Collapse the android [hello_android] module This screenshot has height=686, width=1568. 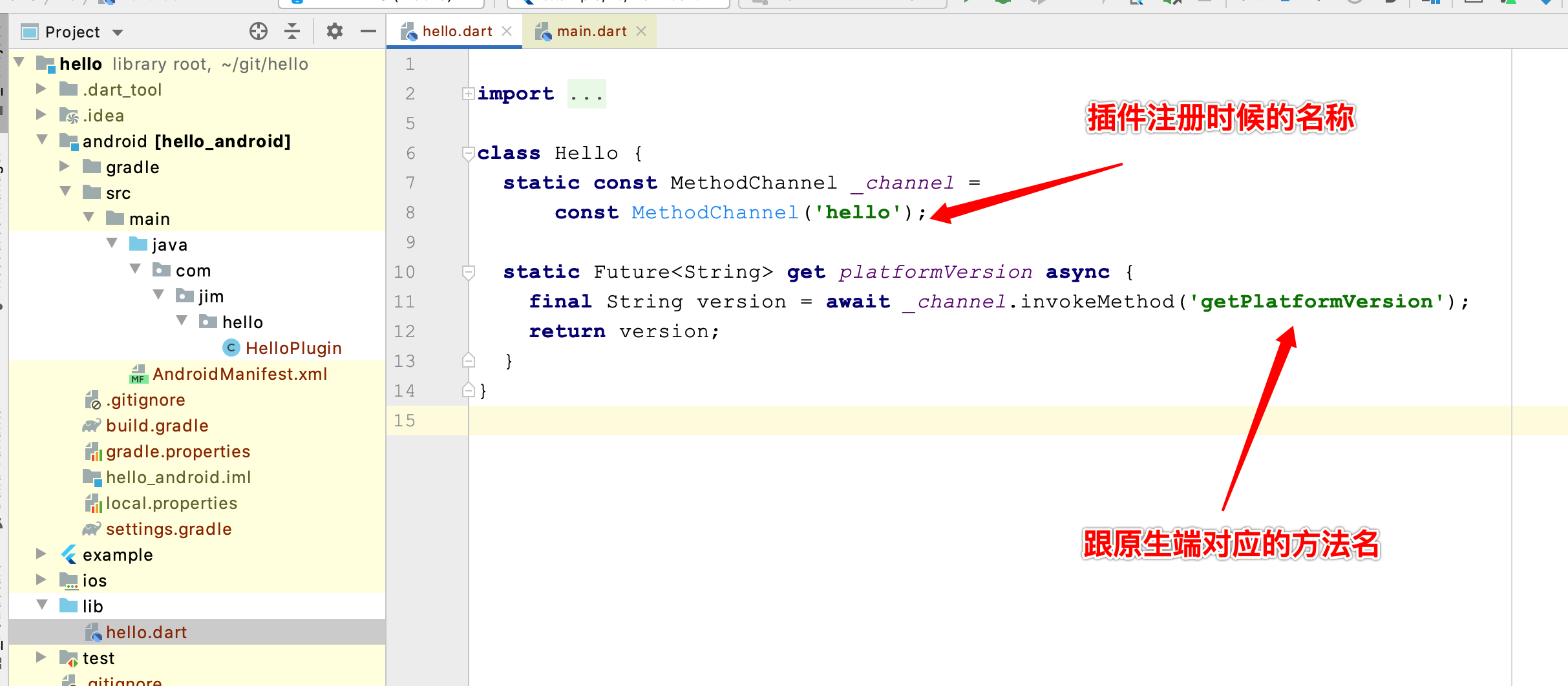pos(43,140)
